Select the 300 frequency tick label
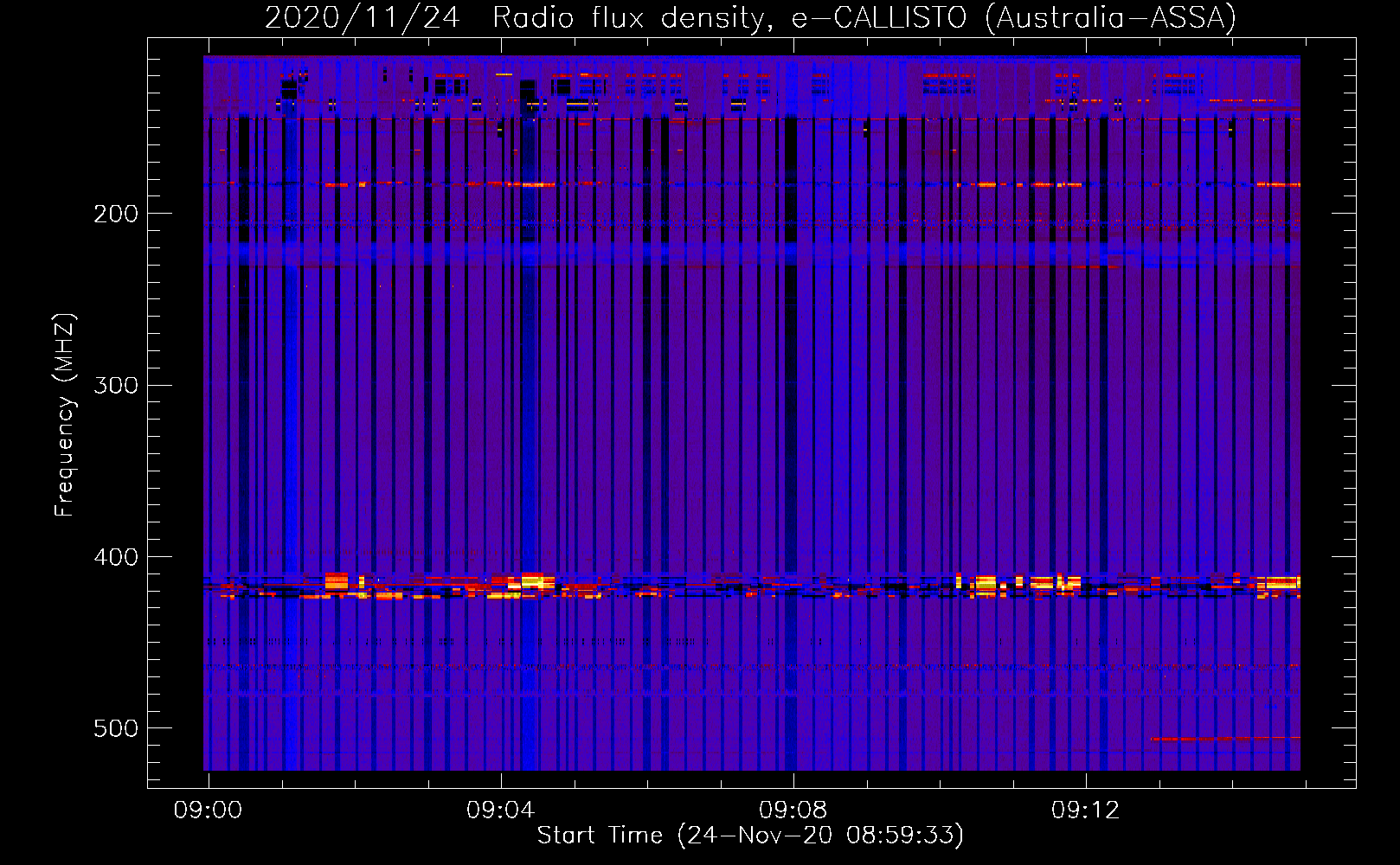1400x865 pixels. coord(116,385)
